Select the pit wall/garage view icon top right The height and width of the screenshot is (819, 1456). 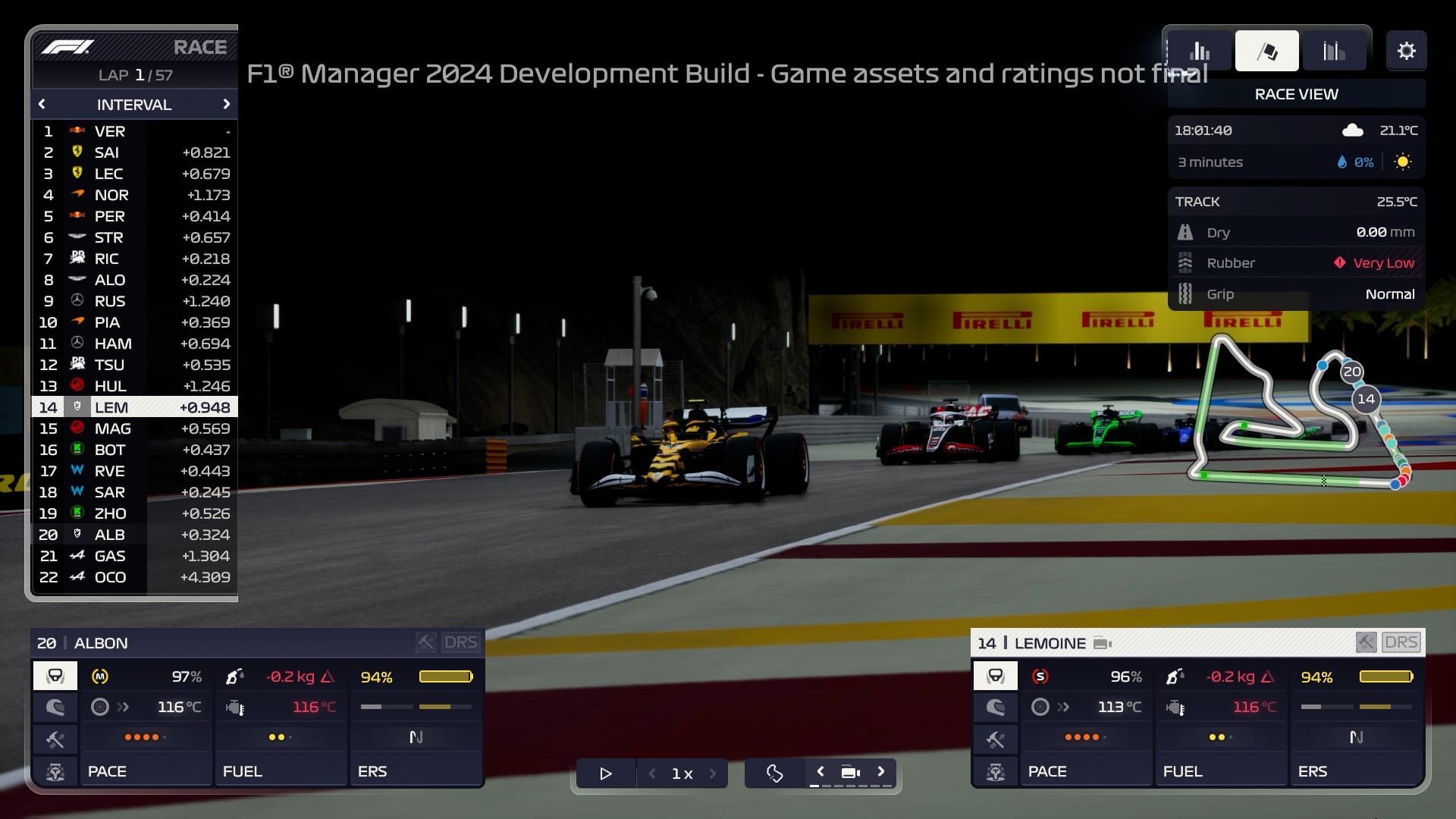click(x=1335, y=50)
